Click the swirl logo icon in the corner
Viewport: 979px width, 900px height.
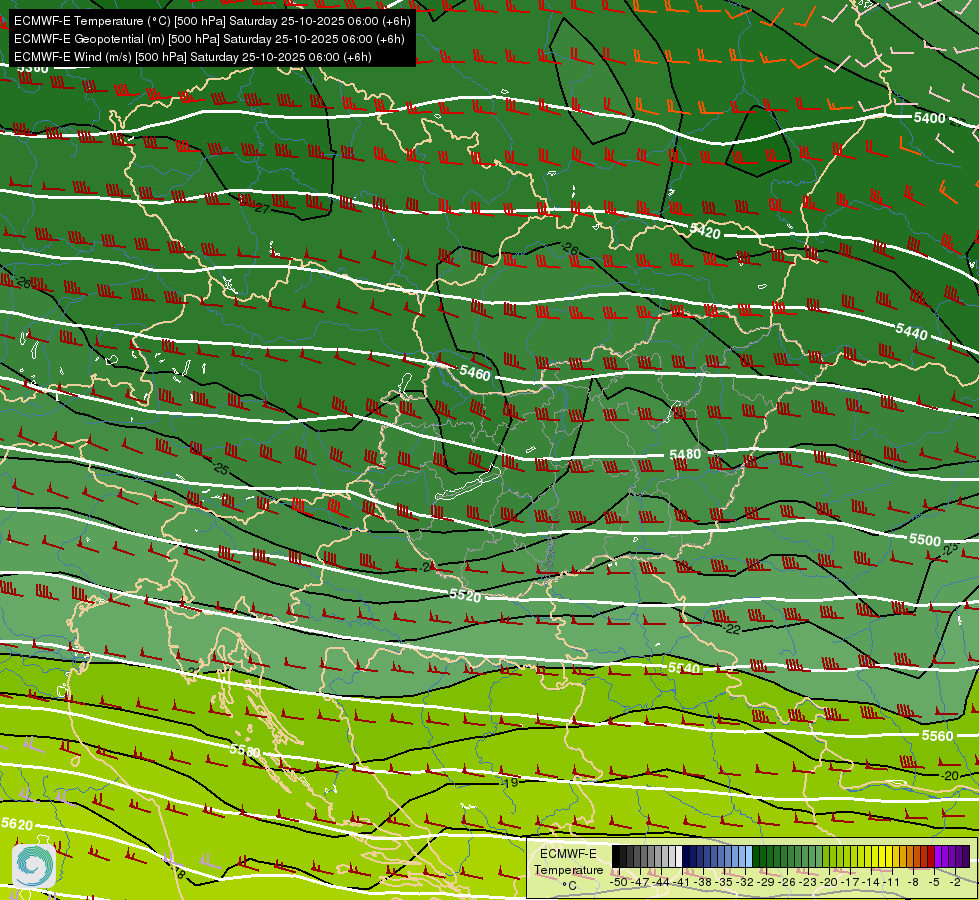(34, 866)
